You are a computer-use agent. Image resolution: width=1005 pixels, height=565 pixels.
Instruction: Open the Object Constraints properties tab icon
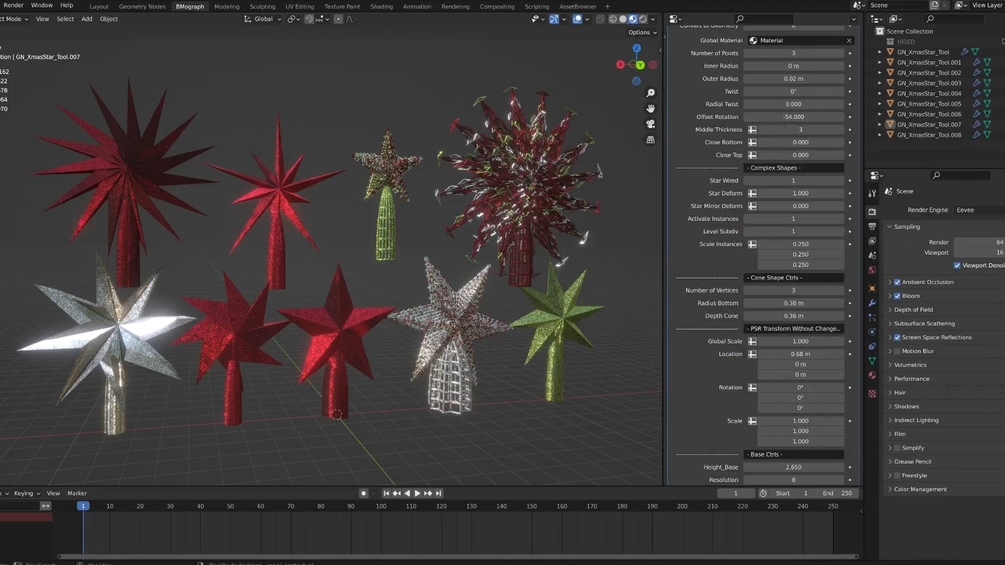(872, 347)
